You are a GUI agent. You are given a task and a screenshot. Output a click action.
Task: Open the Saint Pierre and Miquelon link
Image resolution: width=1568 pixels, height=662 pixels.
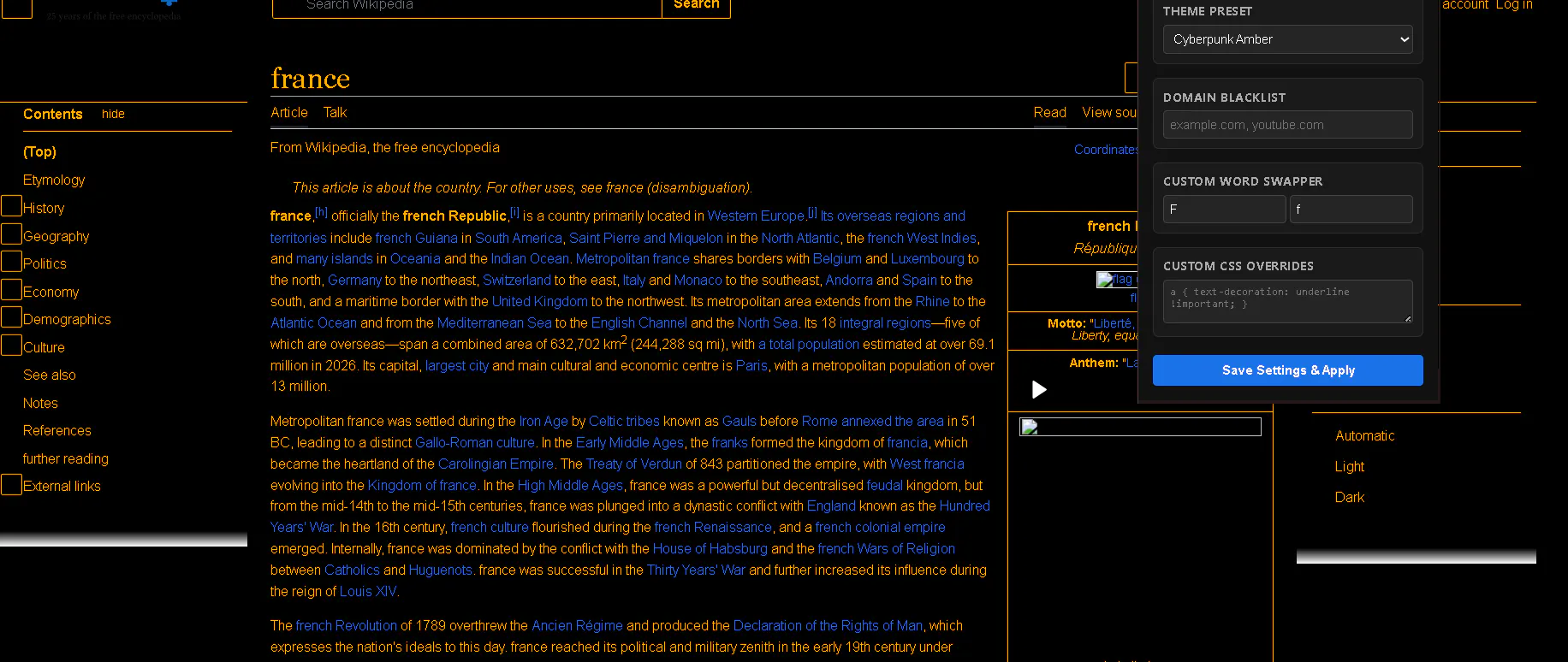(646, 238)
